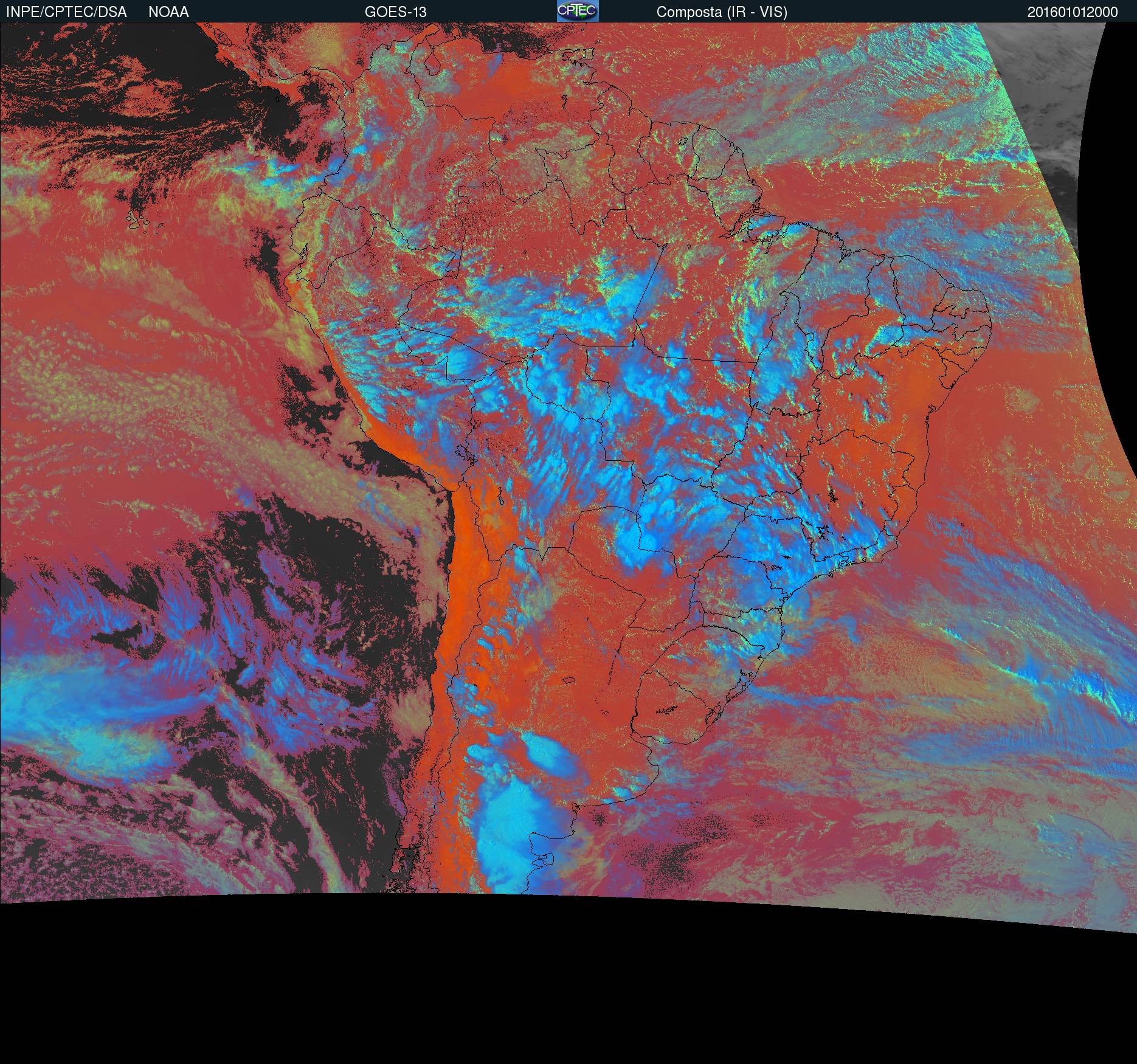Click the 201601012000 timestamp
1137x1064 pixels.
1073,12
